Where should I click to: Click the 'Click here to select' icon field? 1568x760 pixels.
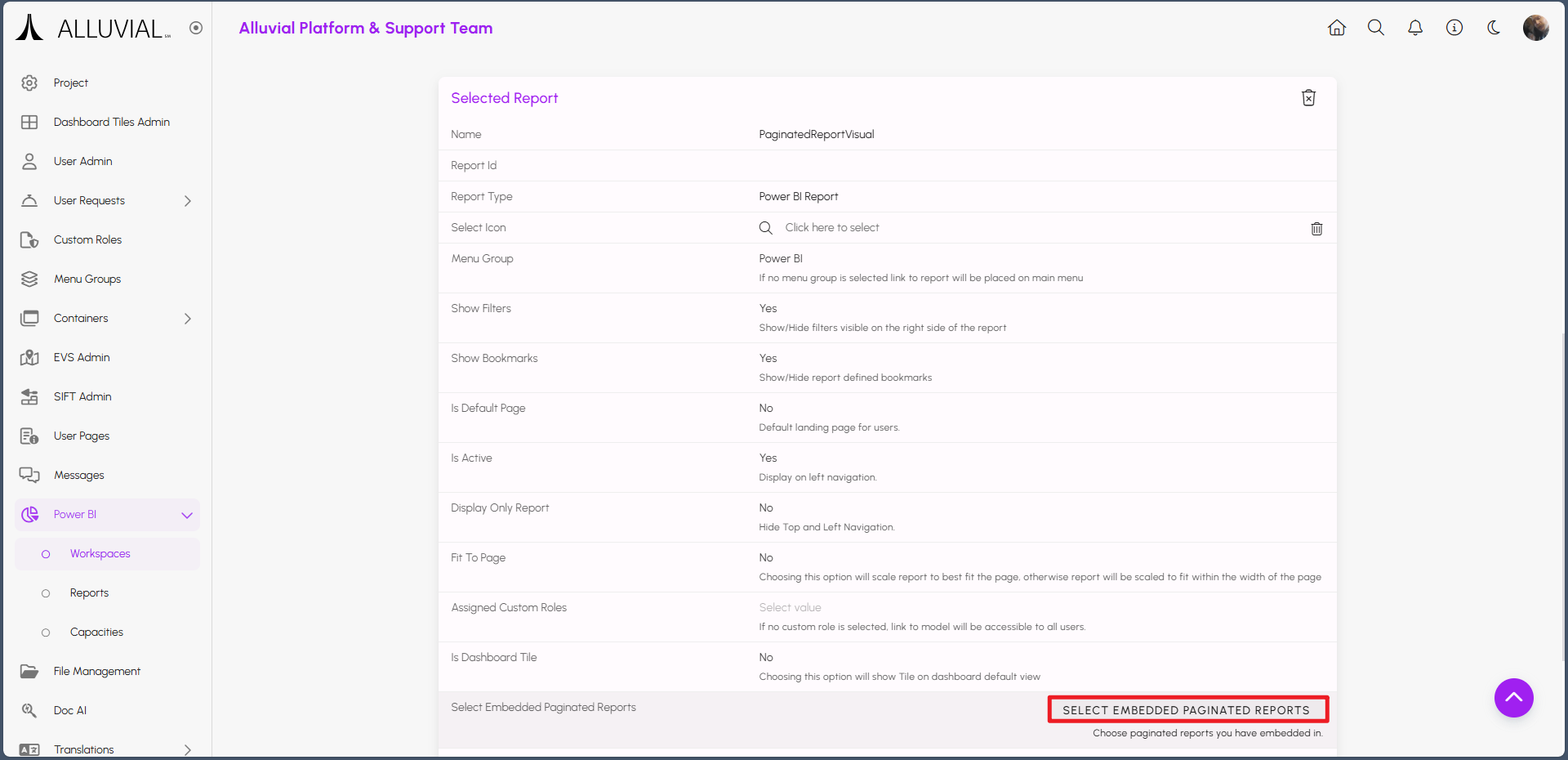[x=831, y=228]
